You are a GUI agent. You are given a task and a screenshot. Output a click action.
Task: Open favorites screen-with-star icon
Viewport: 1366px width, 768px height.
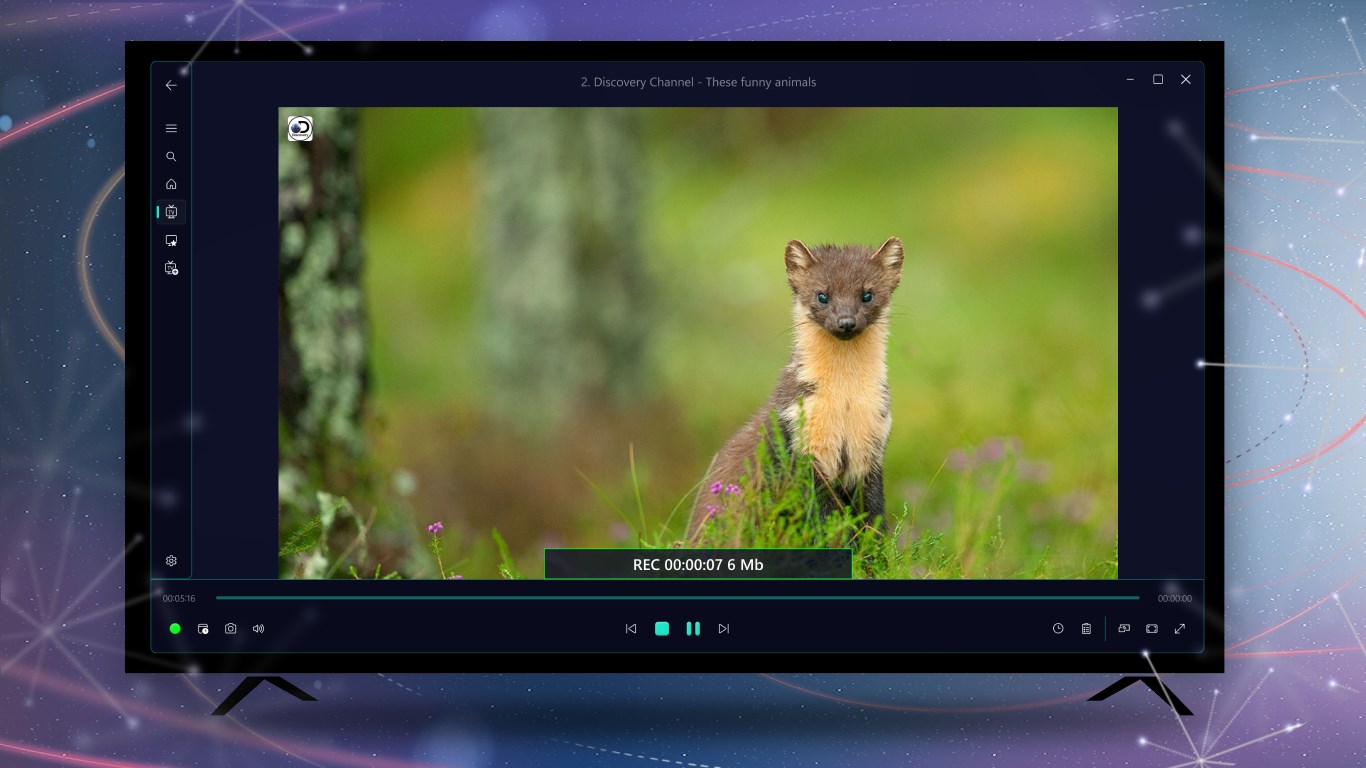pyautogui.click(x=171, y=240)
